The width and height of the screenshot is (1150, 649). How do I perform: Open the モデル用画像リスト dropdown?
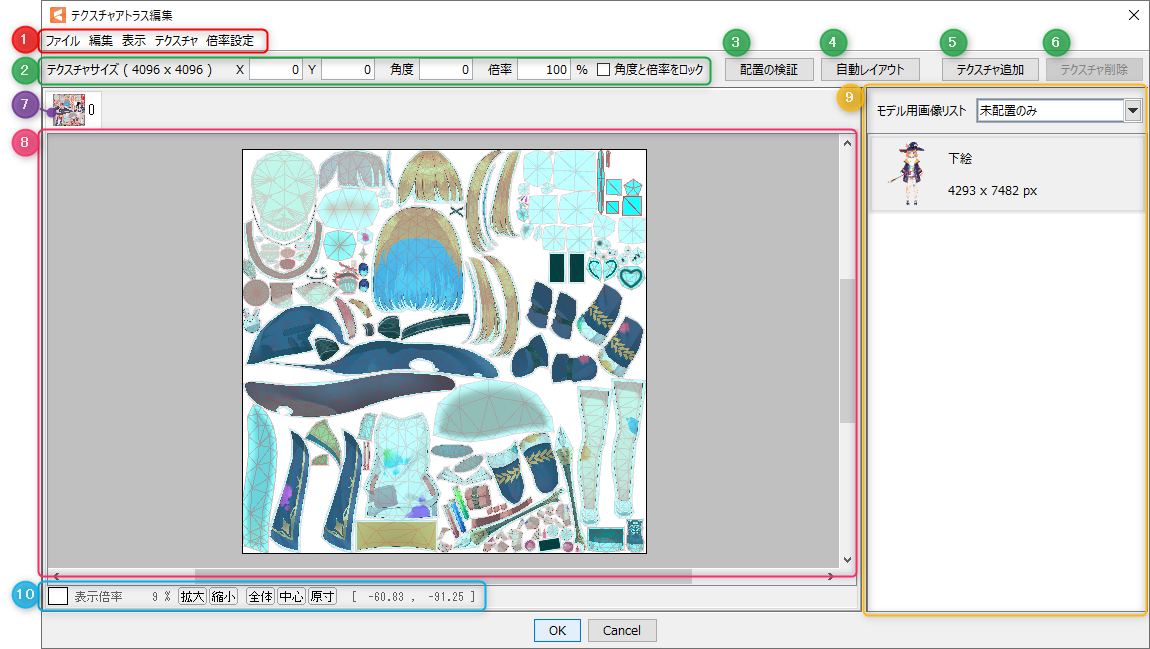point(1059,111)
